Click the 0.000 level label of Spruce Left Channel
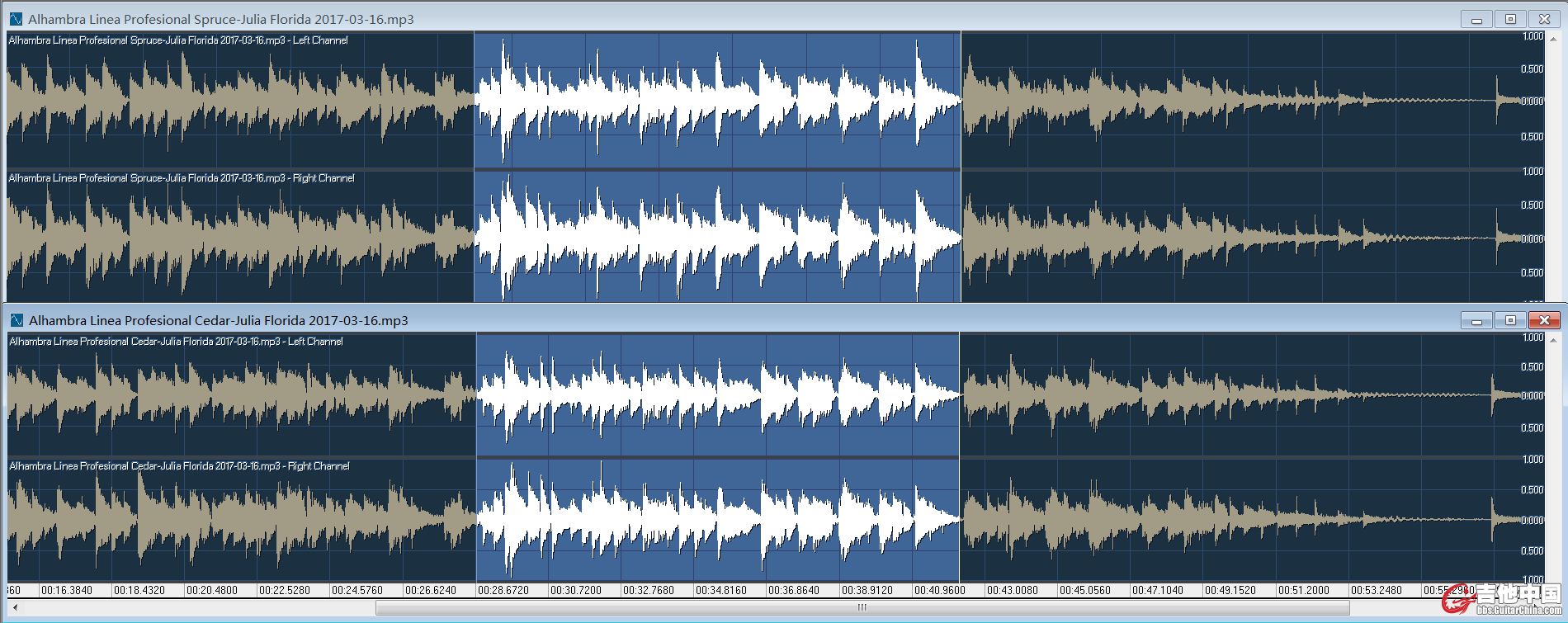Viewport: 1568px width, 623px height. (x=1533, y=101)
